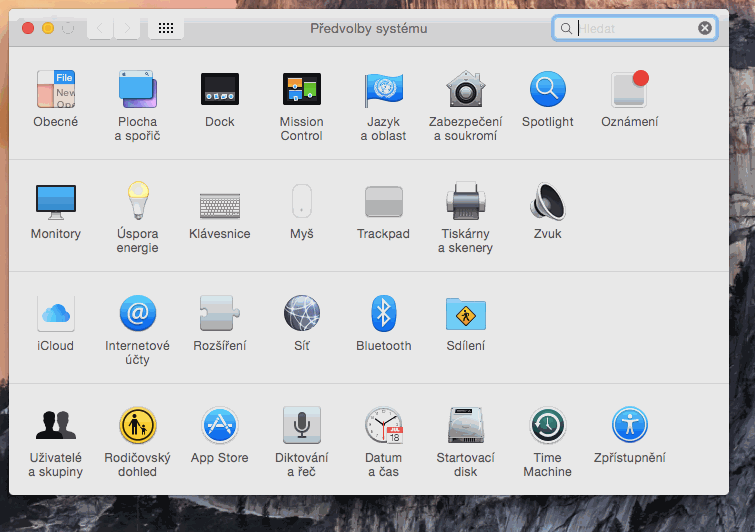755x532 pixels.
Task: Minimize window with the yellow button
Action: coord(48,28)
